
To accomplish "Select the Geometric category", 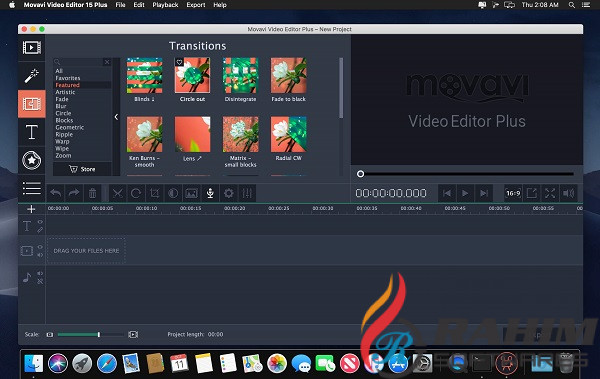I will 70,127.
